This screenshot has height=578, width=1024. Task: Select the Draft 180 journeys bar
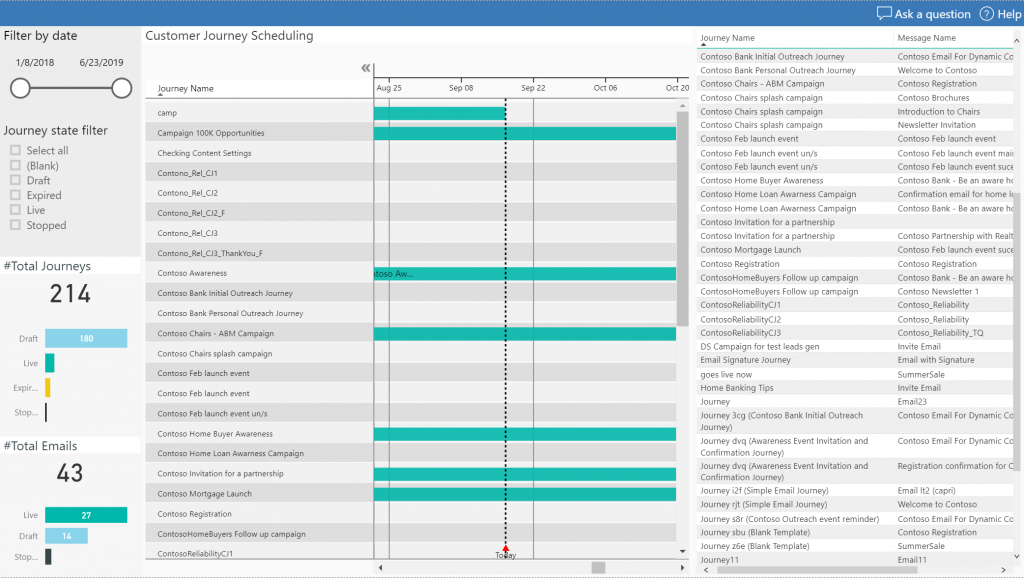(x=86, y=338)
